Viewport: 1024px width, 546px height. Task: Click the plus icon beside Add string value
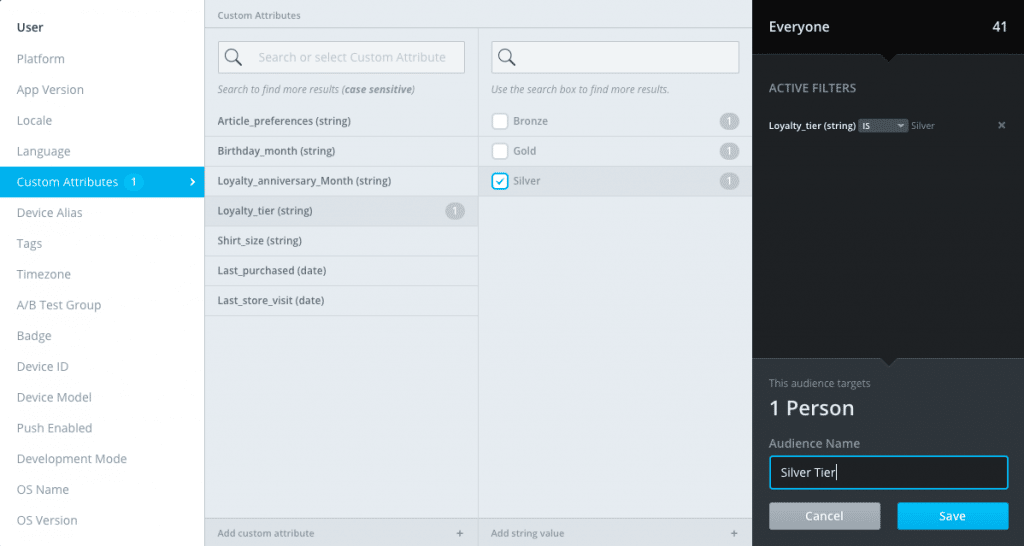734,533
